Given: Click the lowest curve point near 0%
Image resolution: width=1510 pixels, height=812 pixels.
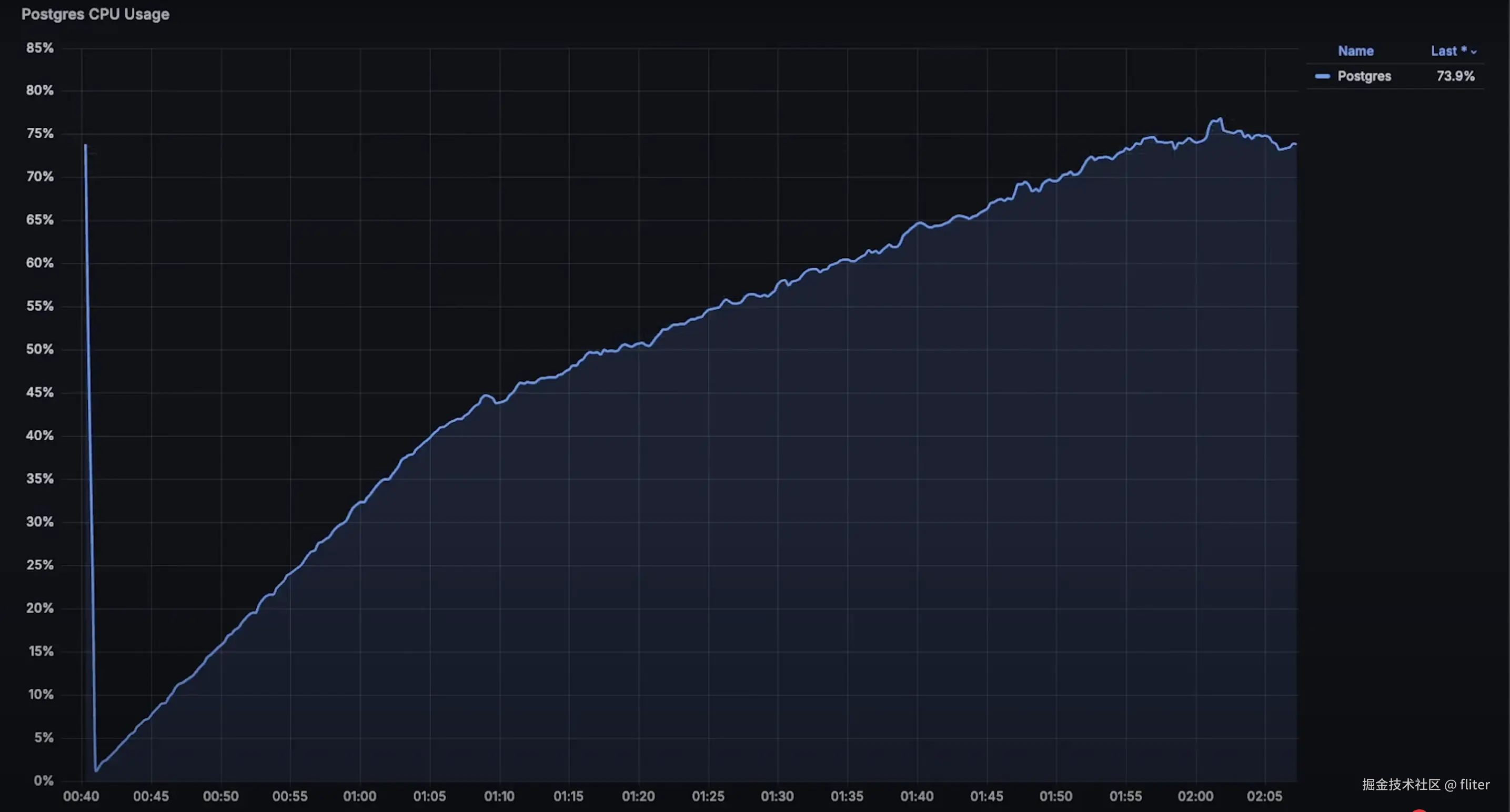Looking at the screenshot, I should pyautogui.click(x=96, y=770).
